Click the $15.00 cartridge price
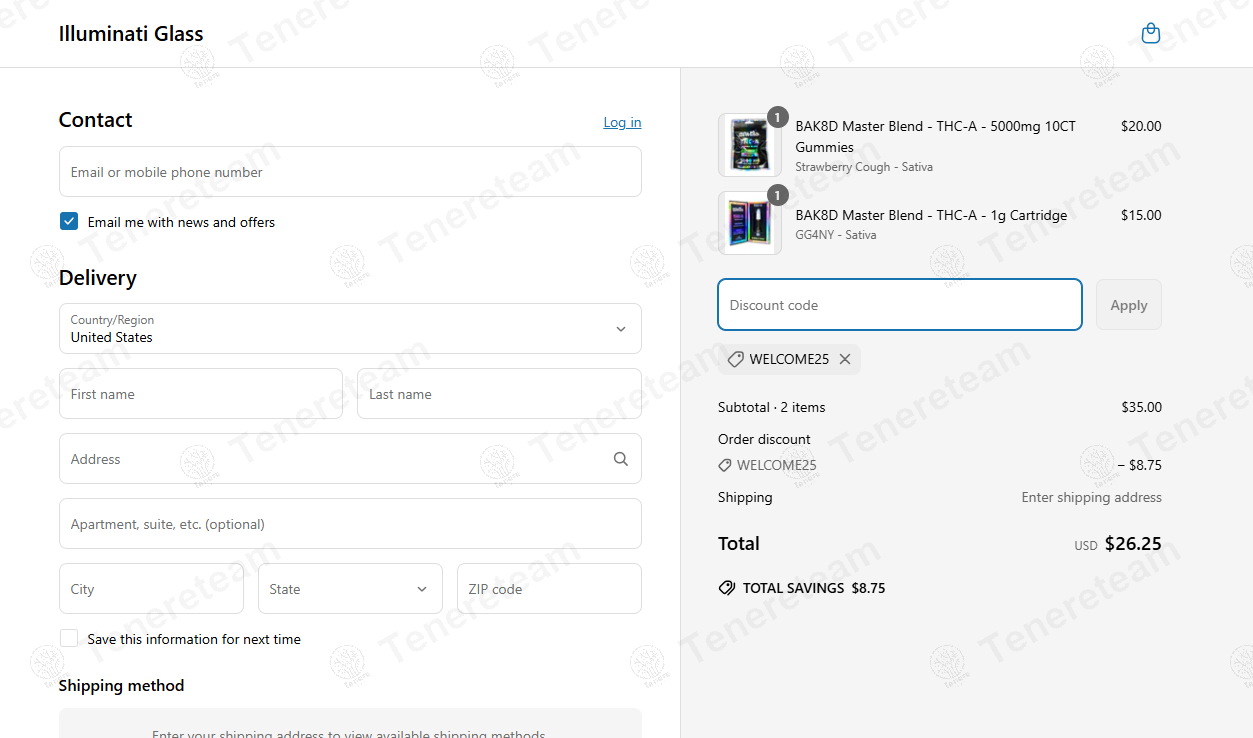 (1141, 215)
